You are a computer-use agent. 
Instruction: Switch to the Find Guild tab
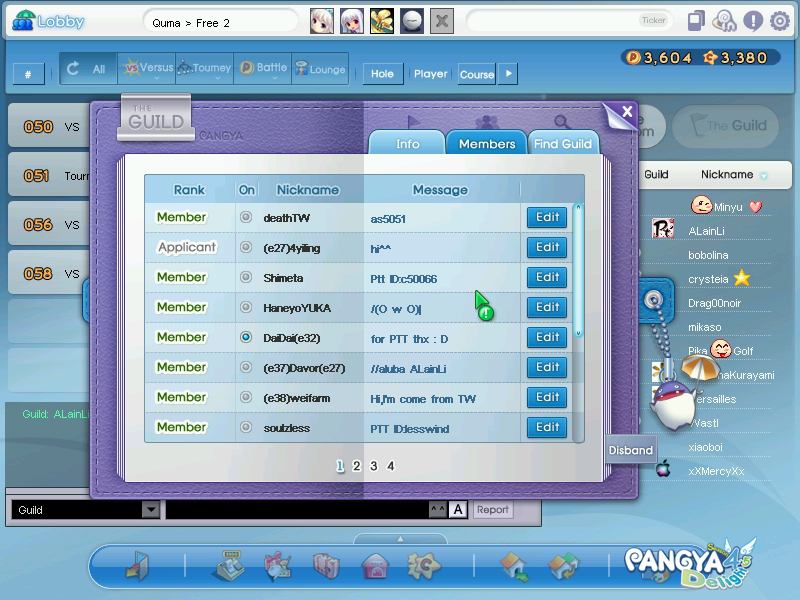563,142
